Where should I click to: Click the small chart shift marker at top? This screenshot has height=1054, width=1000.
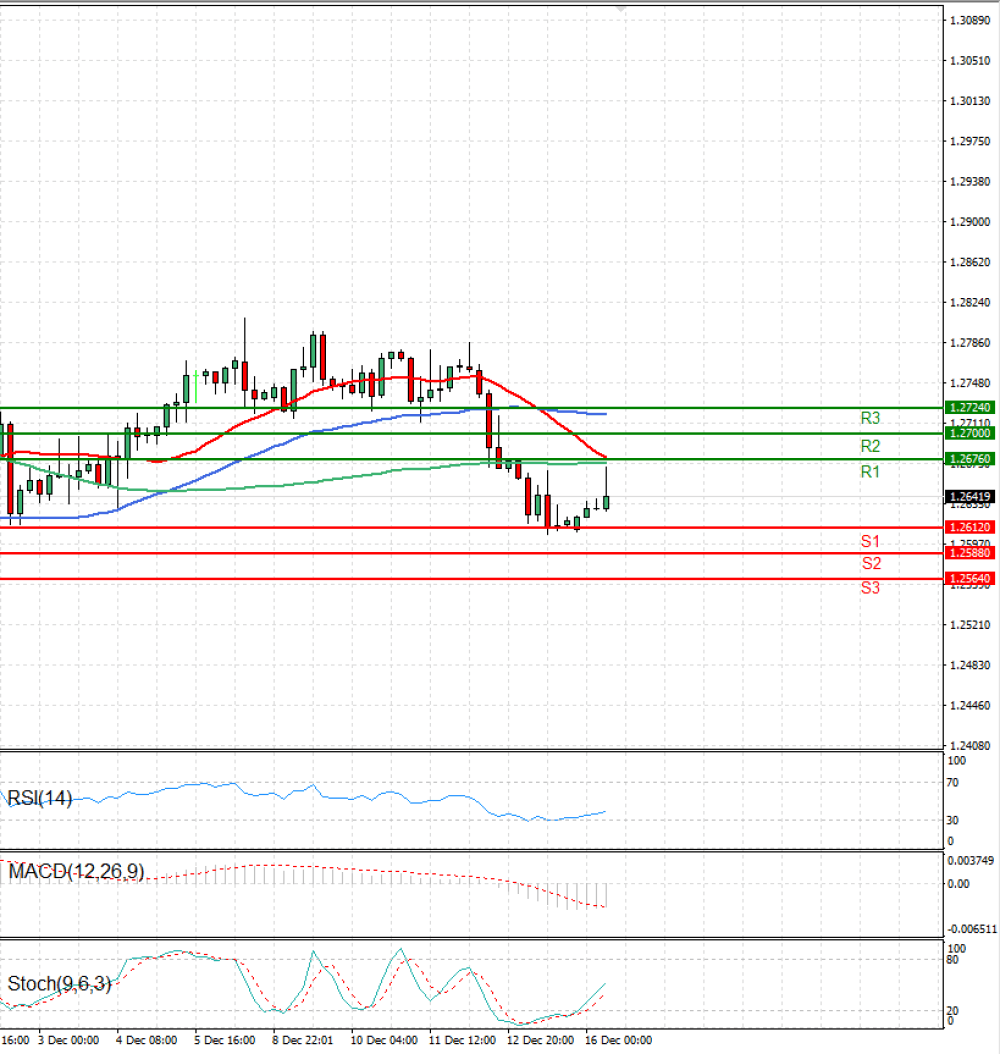point(621,9)
